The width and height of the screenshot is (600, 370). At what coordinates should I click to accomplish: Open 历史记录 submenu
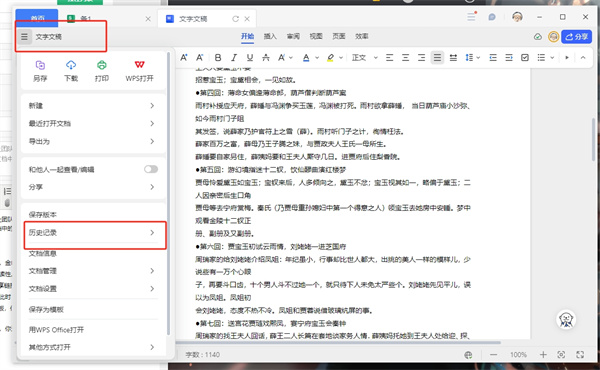pos(93,233)
